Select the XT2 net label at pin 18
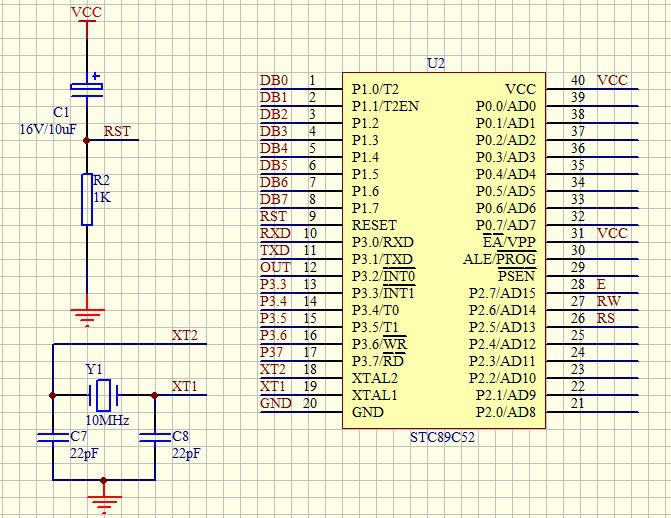The width and height of the screenshot is (671, 518). (x=273, y=369)
